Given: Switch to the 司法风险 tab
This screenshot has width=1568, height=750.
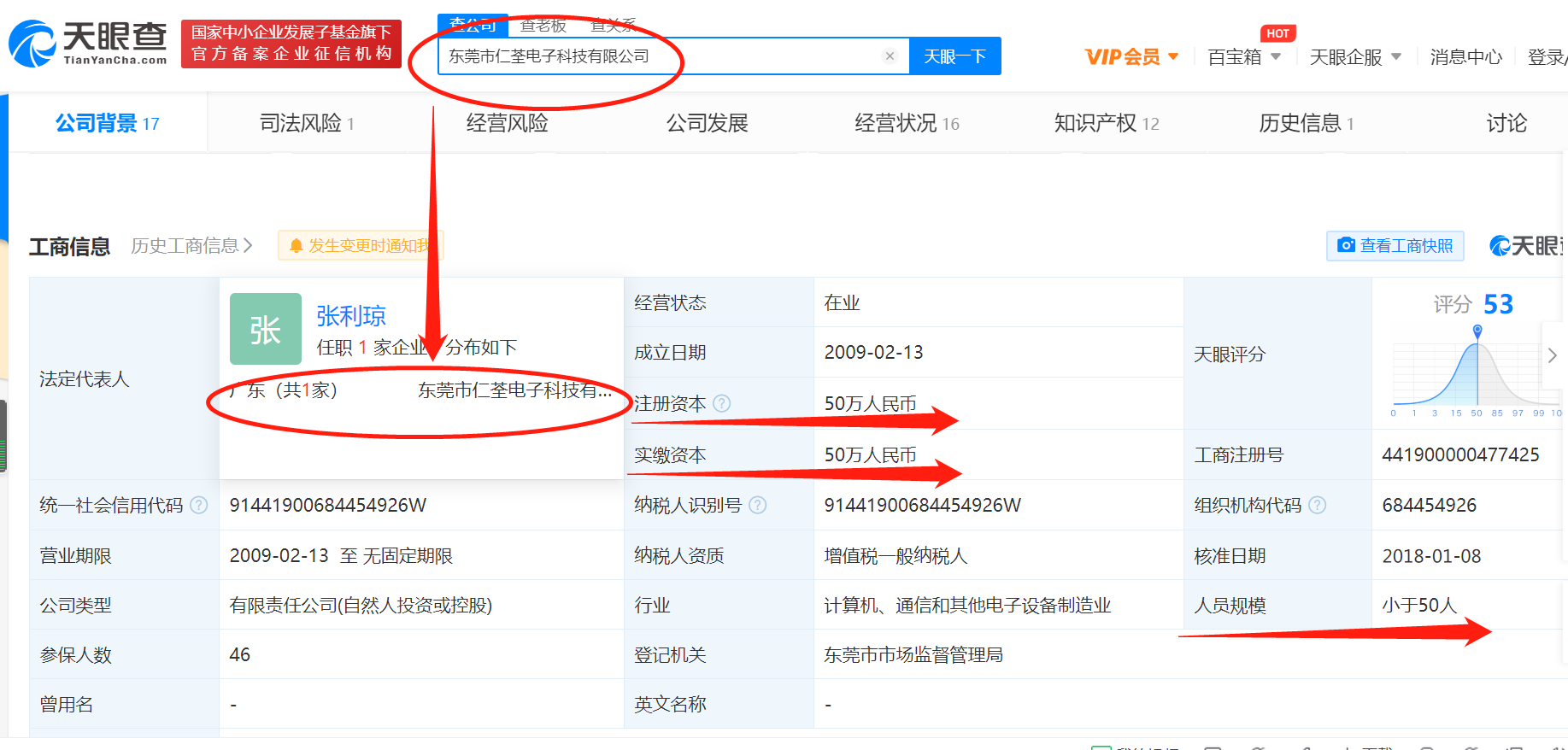Looking at the screenshot, I should click(x=307, y=124).
